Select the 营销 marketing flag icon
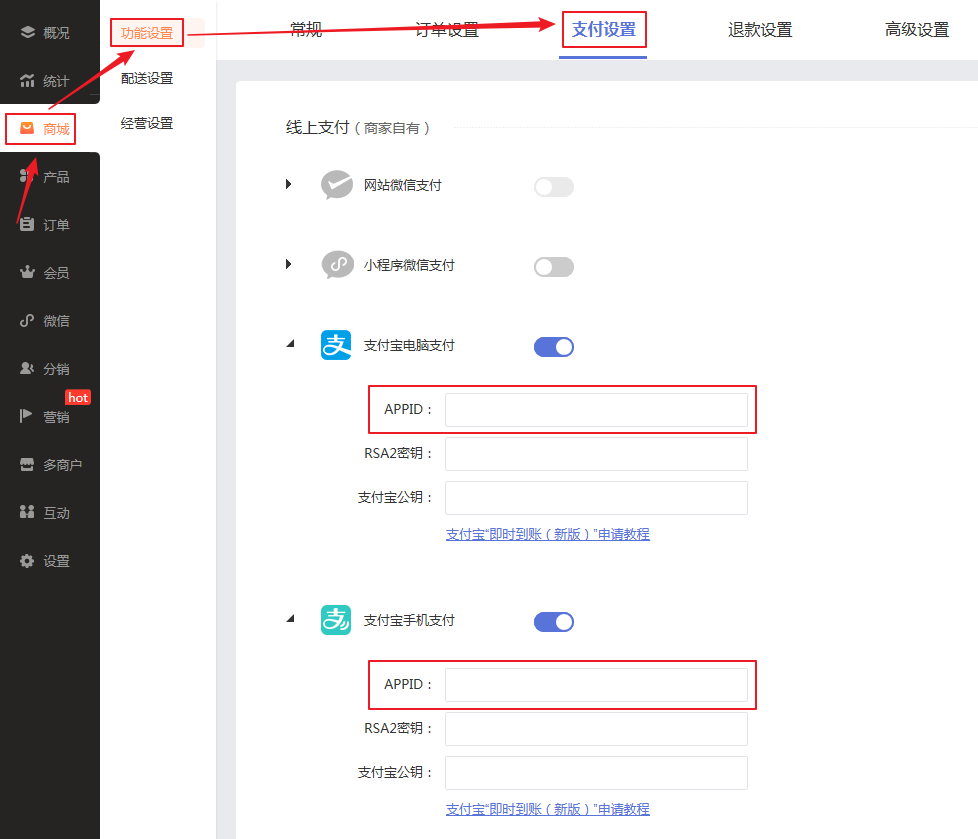The width and height of the screenshot is (978, 839). (x=28, y=417)
